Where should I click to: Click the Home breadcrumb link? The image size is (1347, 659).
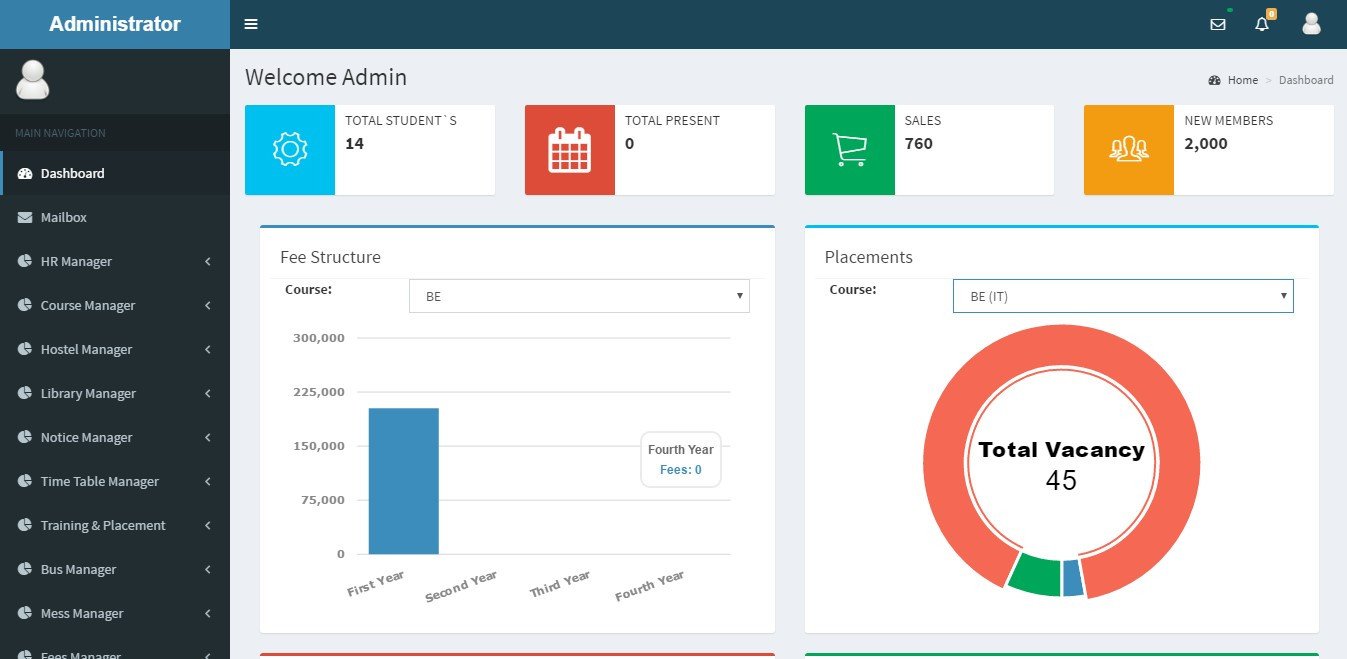tap(1242, 80)
